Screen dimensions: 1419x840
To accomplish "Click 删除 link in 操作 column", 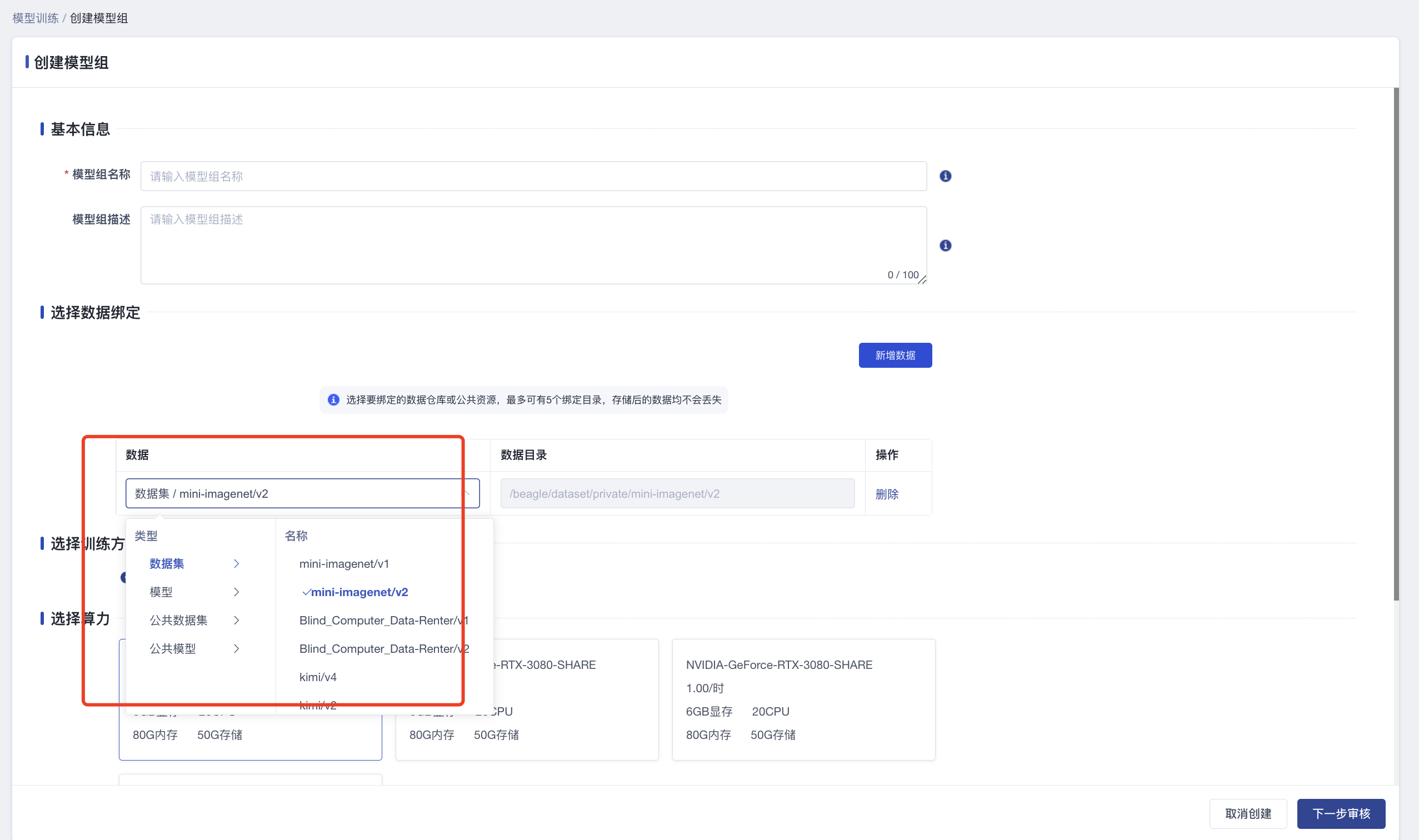I will (x=886, y=494).
